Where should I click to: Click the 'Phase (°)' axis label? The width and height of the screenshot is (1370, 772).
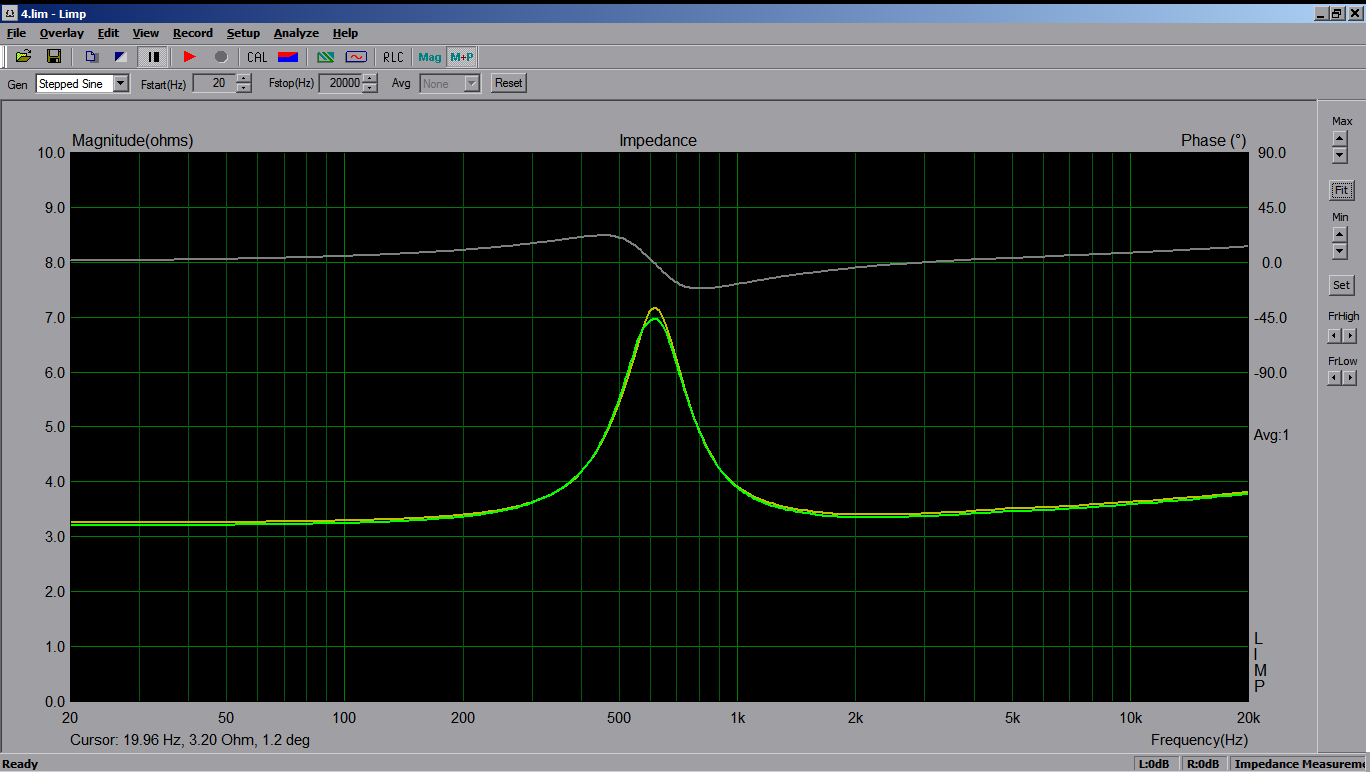[x=1214, y=141]
